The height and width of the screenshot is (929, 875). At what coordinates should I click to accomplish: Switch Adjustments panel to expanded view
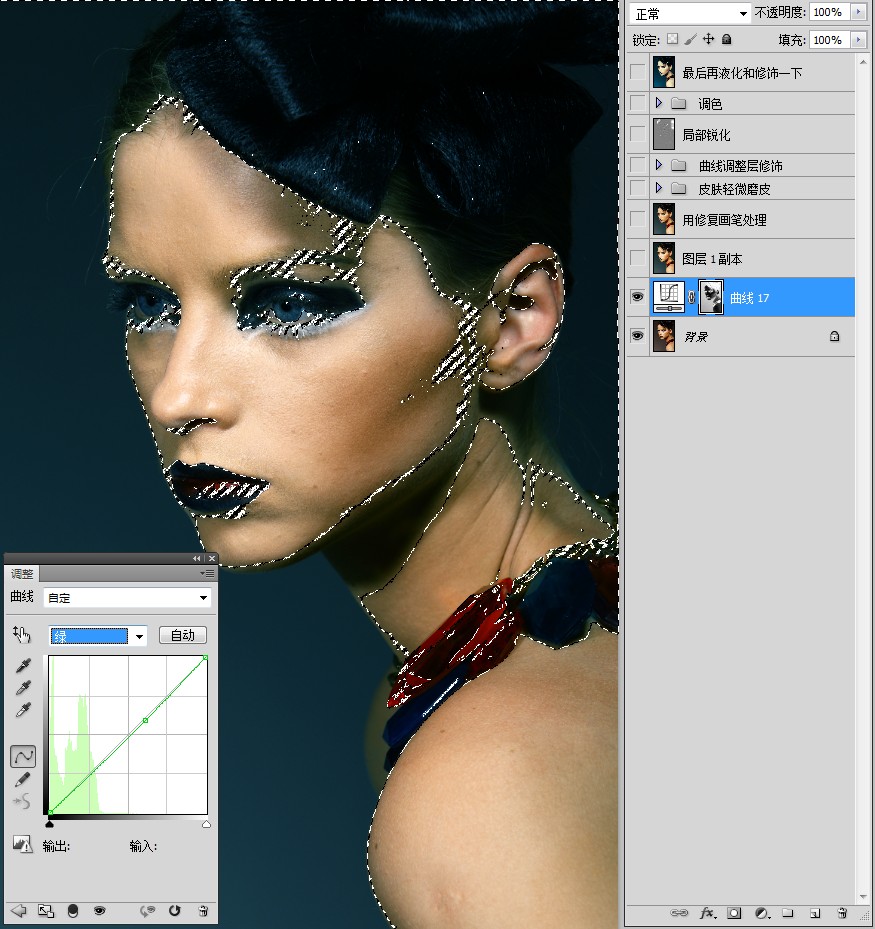click(46, 911)
